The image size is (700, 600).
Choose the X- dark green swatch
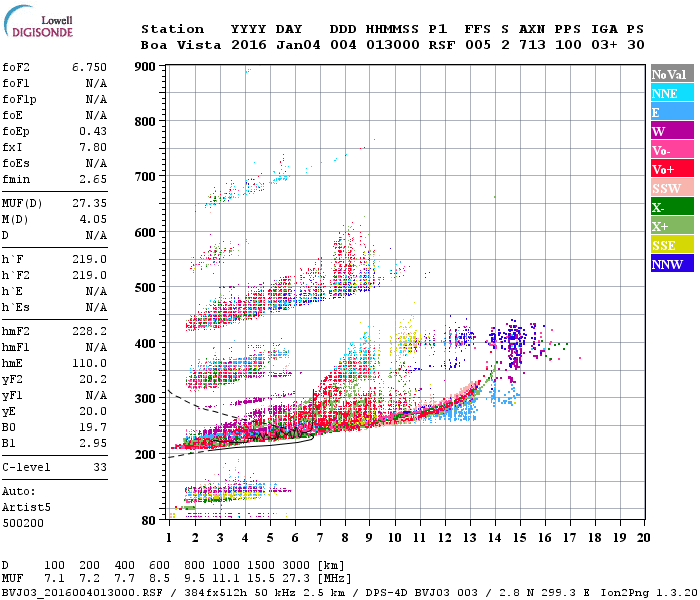point(672,207)
